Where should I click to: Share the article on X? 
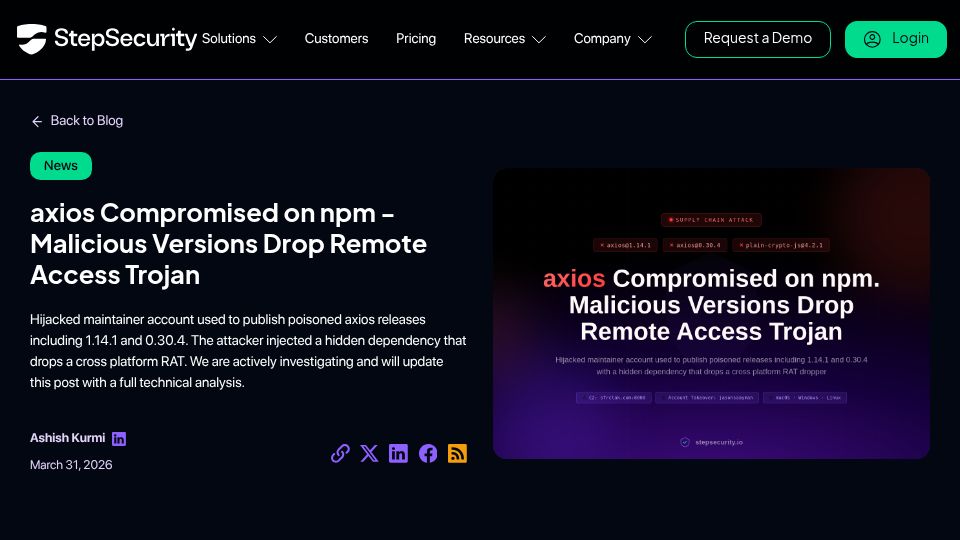[x=369, y=453]
